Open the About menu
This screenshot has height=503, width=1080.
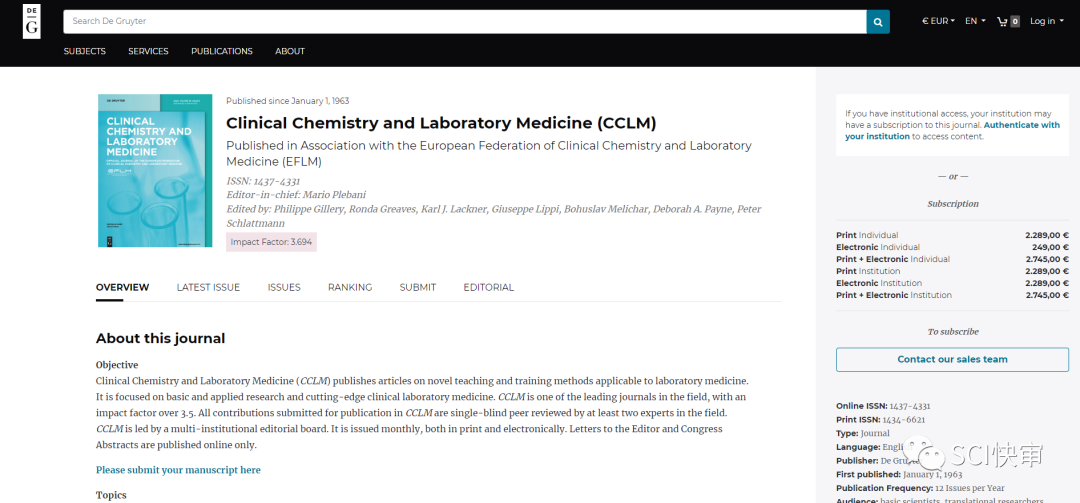tap(290, 51)
